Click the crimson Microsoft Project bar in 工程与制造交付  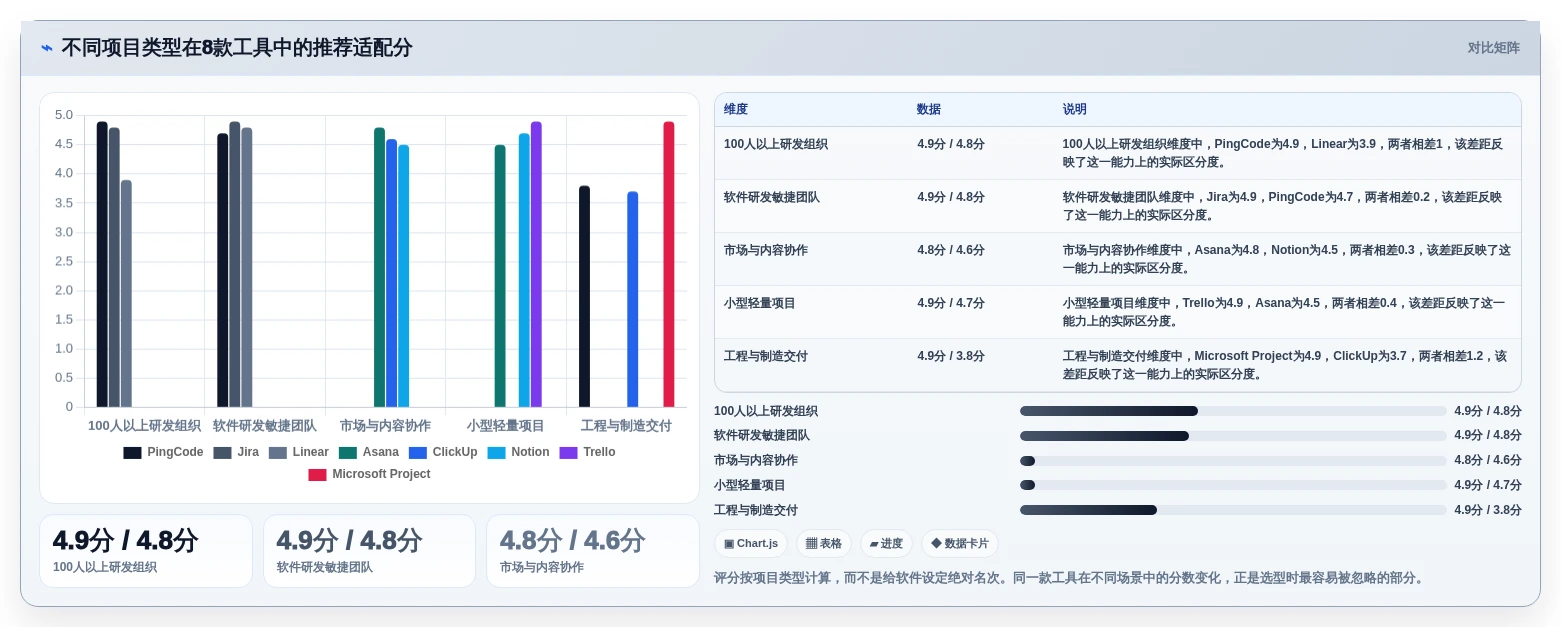pos(669,264)
